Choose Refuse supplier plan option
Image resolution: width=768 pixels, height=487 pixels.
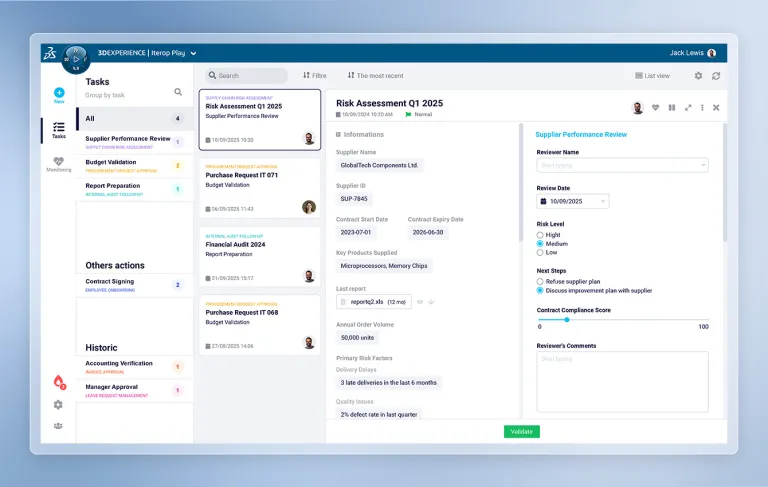point(541,282)
